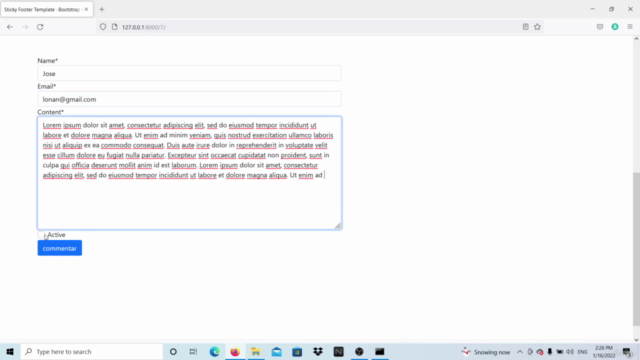The width and height of the screenshot is (640, 360).
Task: Open the OBS Studio taskbar icon
Action: [x=359, y=351]
